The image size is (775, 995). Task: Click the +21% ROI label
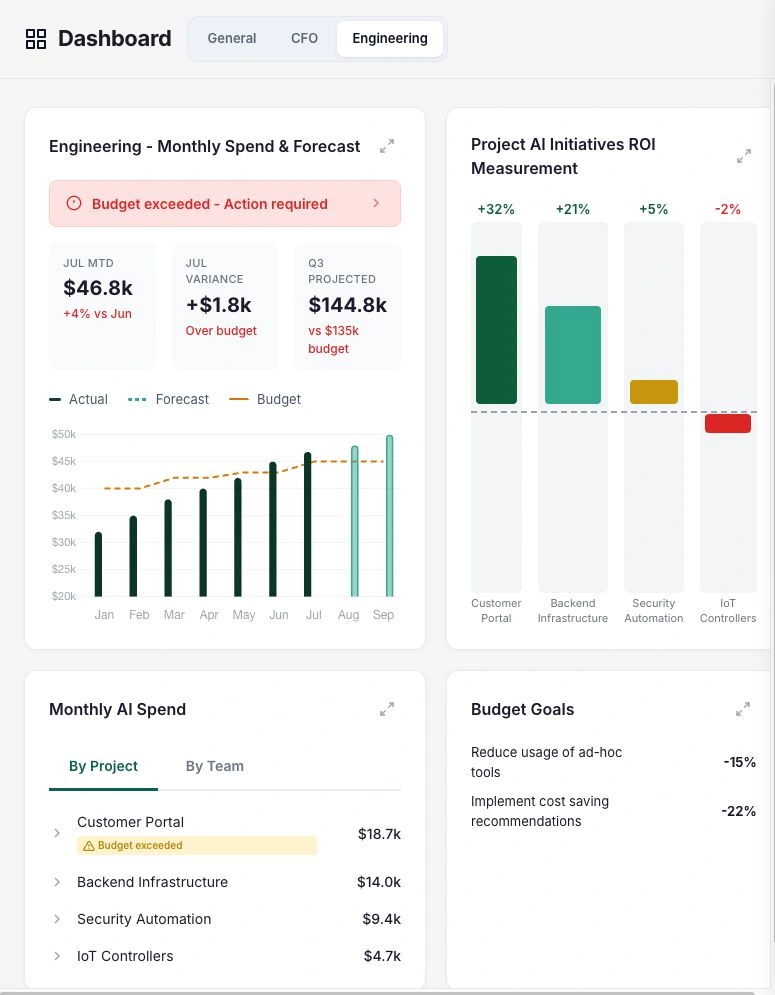[x=573, y=209]
